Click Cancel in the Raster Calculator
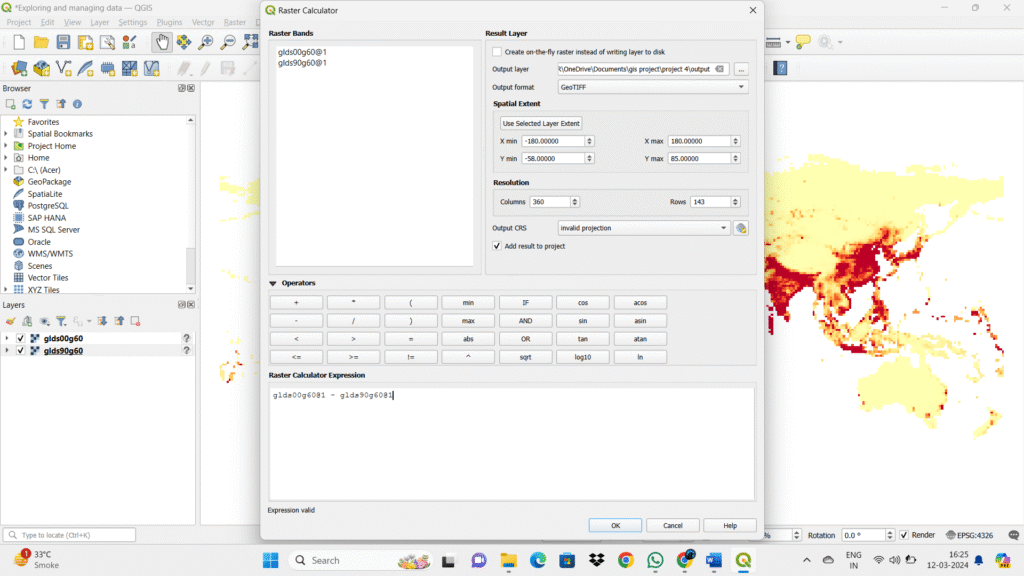Viewport: 1024px width, 576px height. click(673, 526)
